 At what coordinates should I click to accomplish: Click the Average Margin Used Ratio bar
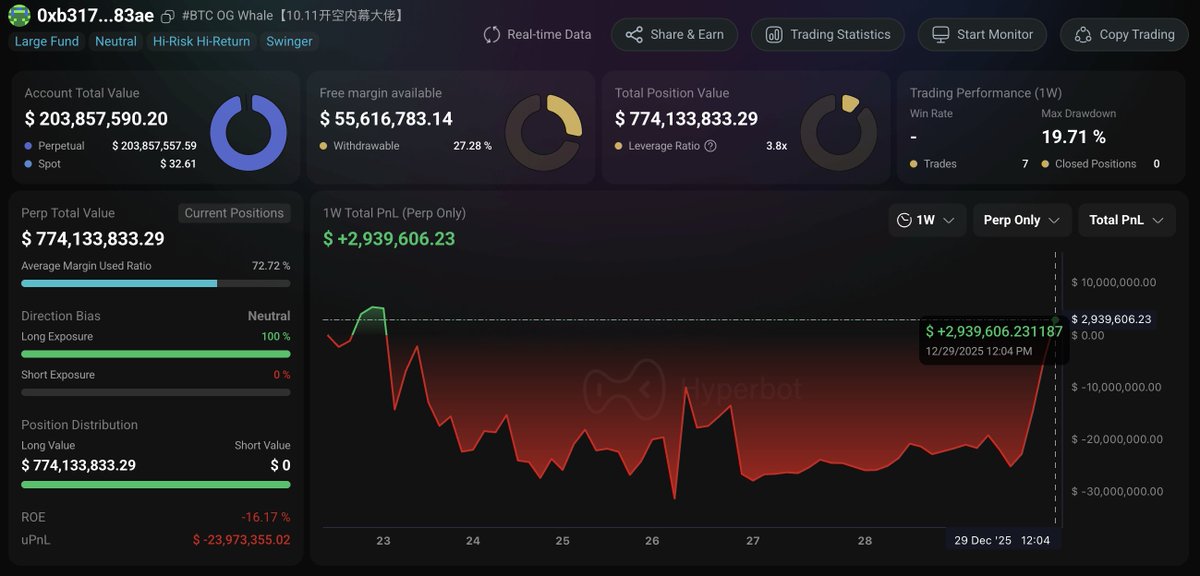pos(156,283)
